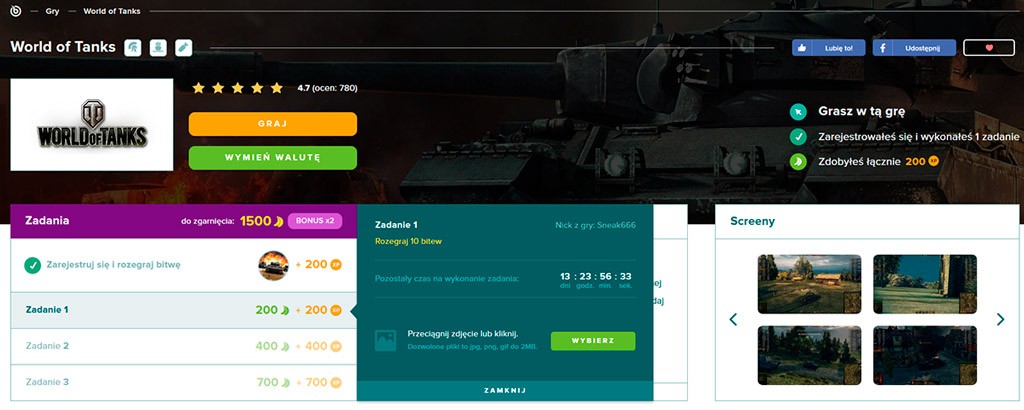Click the checkmark icon by Zarejestrowałeś się
This screenshot has width=1024, height=410.
(798, 136)
